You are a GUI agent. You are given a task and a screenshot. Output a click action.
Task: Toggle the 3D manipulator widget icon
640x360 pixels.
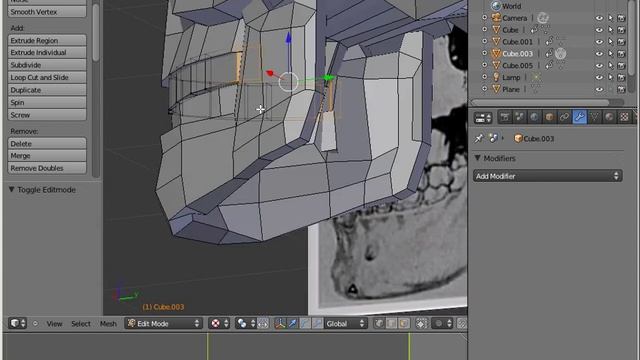click(x=280, y=324)
